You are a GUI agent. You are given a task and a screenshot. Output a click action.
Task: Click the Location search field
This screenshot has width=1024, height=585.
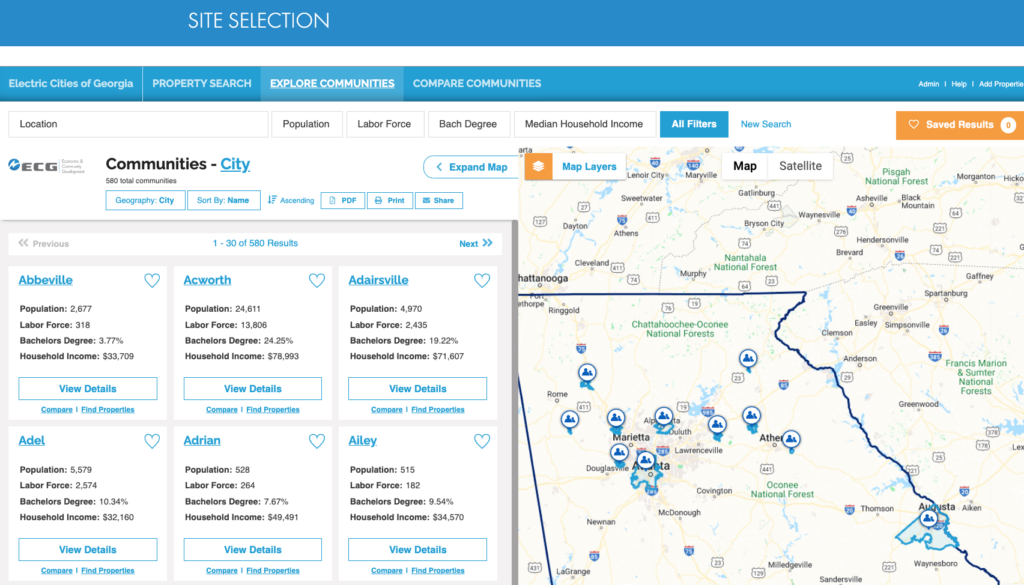click(x=138, y=124)
